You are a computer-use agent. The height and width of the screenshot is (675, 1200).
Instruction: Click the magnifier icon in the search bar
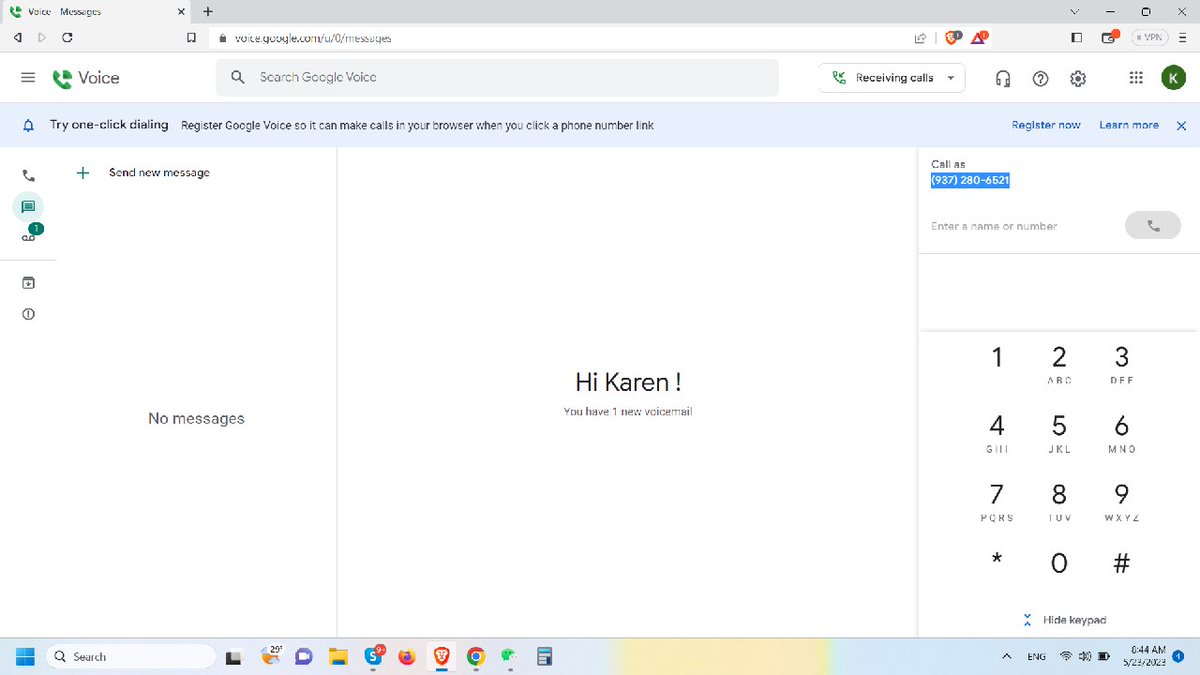pos(238,77)
